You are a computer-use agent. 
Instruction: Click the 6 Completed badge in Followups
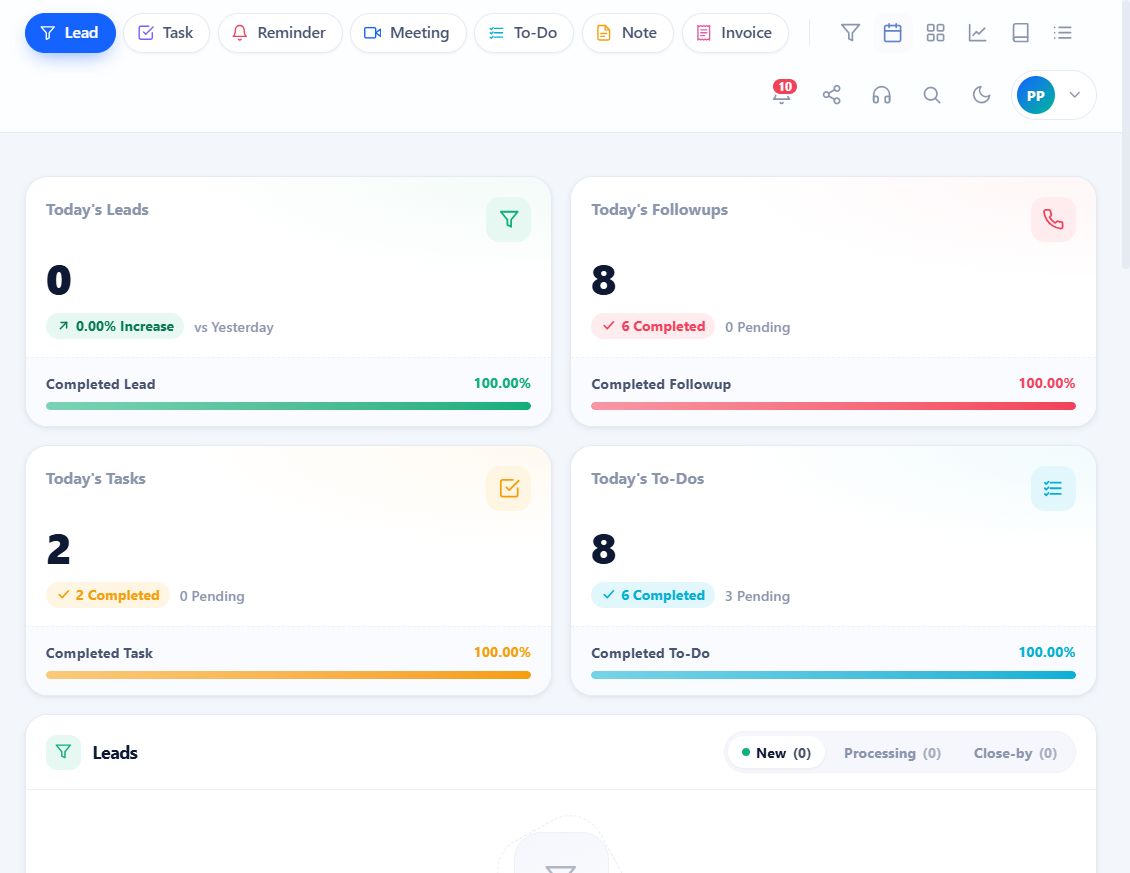[653, 326]
